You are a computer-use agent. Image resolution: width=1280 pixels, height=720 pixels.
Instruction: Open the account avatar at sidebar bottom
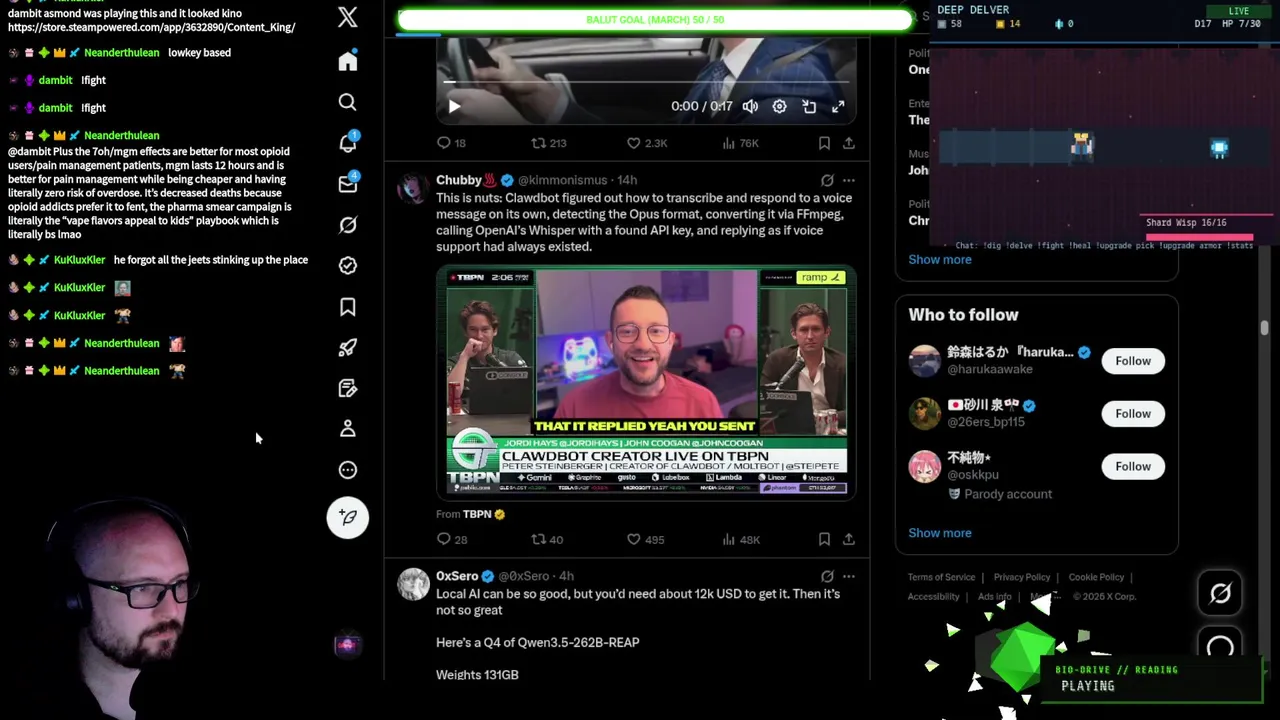[x=347, y=645]
